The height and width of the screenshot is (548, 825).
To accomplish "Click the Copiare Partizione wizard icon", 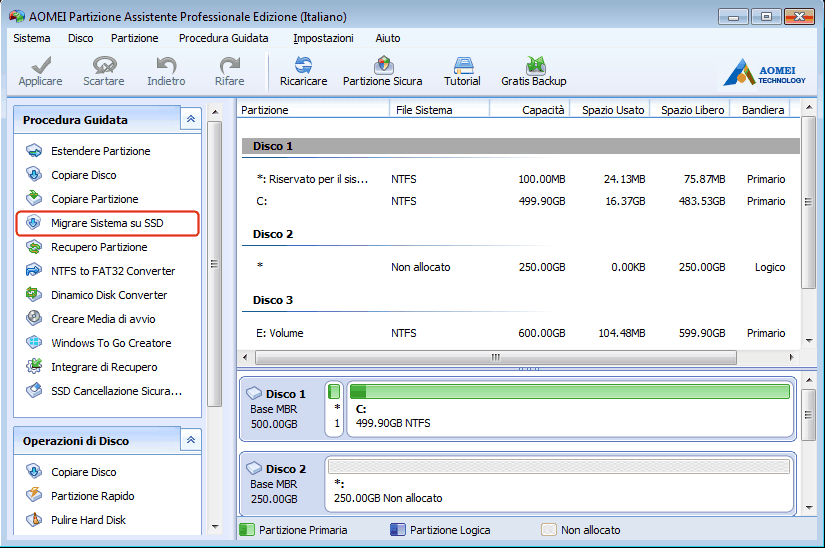I will pyautogui.click(x=34, y=198).
